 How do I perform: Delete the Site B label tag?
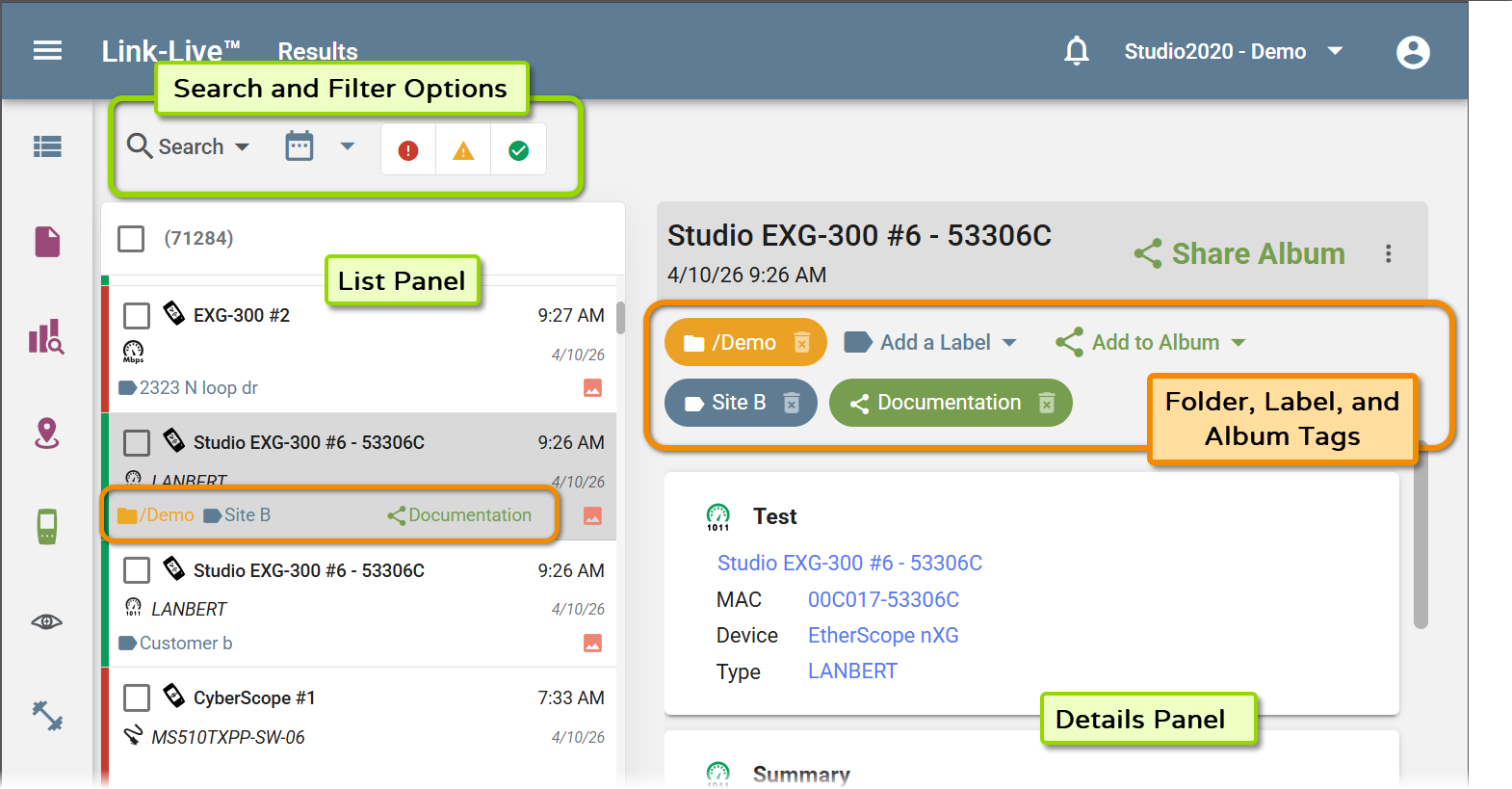coord(792,403)
